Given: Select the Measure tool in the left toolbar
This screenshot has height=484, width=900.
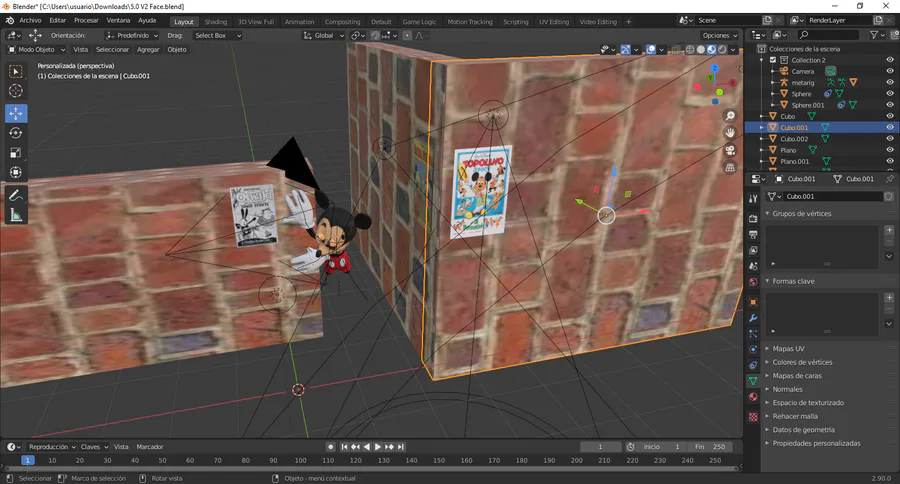Looking at the screenshot, I should coord(15,215).
